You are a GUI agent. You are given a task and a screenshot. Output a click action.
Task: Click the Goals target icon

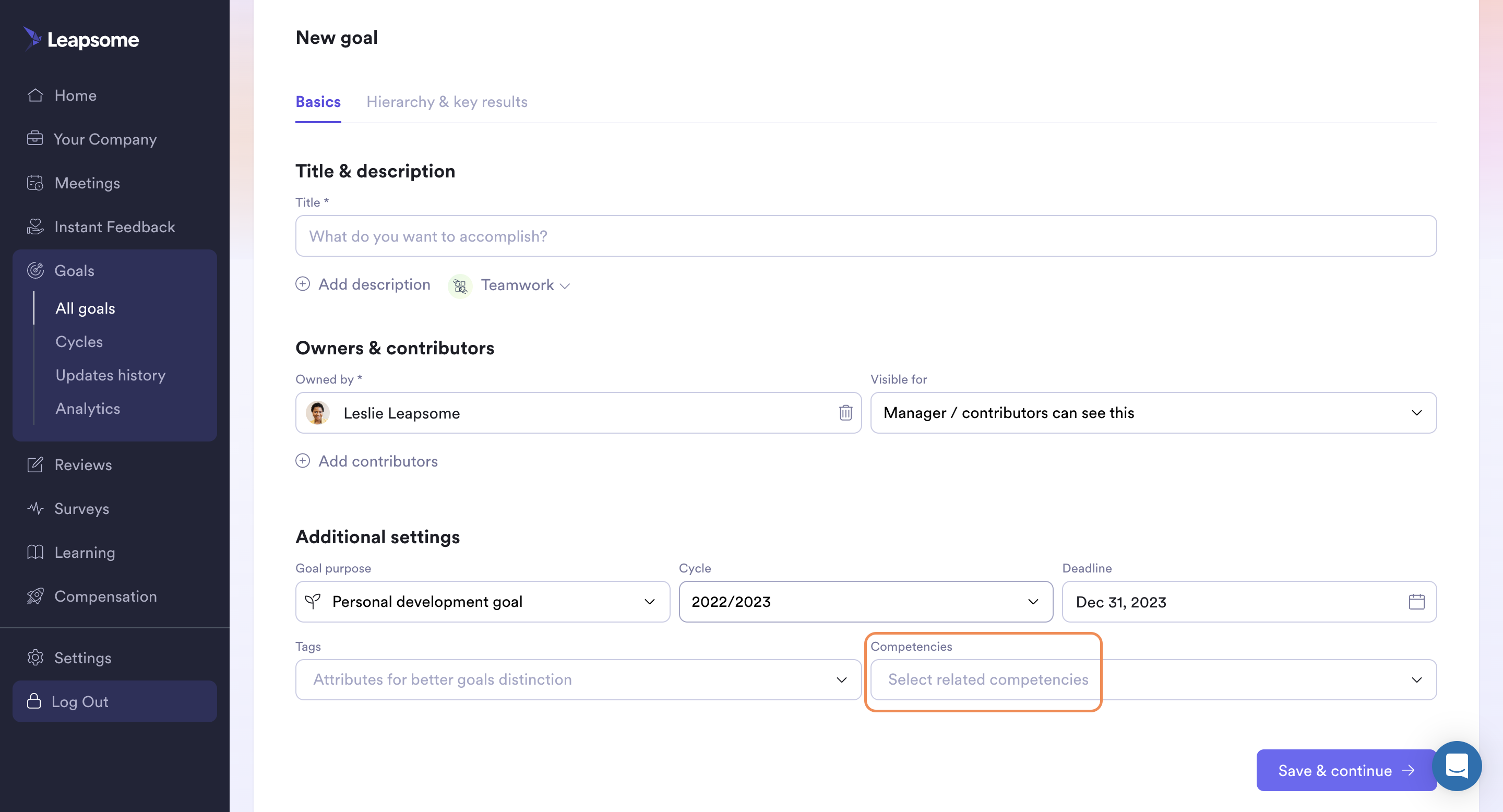click(35, 270)
